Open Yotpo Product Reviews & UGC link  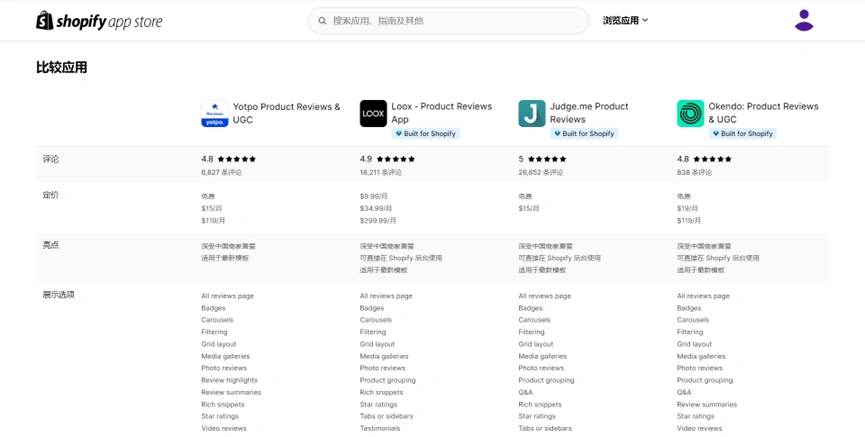(x=286, y=113)
